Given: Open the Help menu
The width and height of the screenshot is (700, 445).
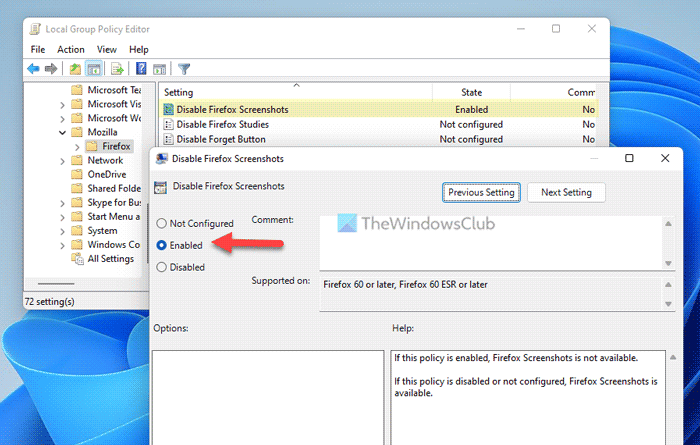Looking at the screenshot, I should coord(138,49).
